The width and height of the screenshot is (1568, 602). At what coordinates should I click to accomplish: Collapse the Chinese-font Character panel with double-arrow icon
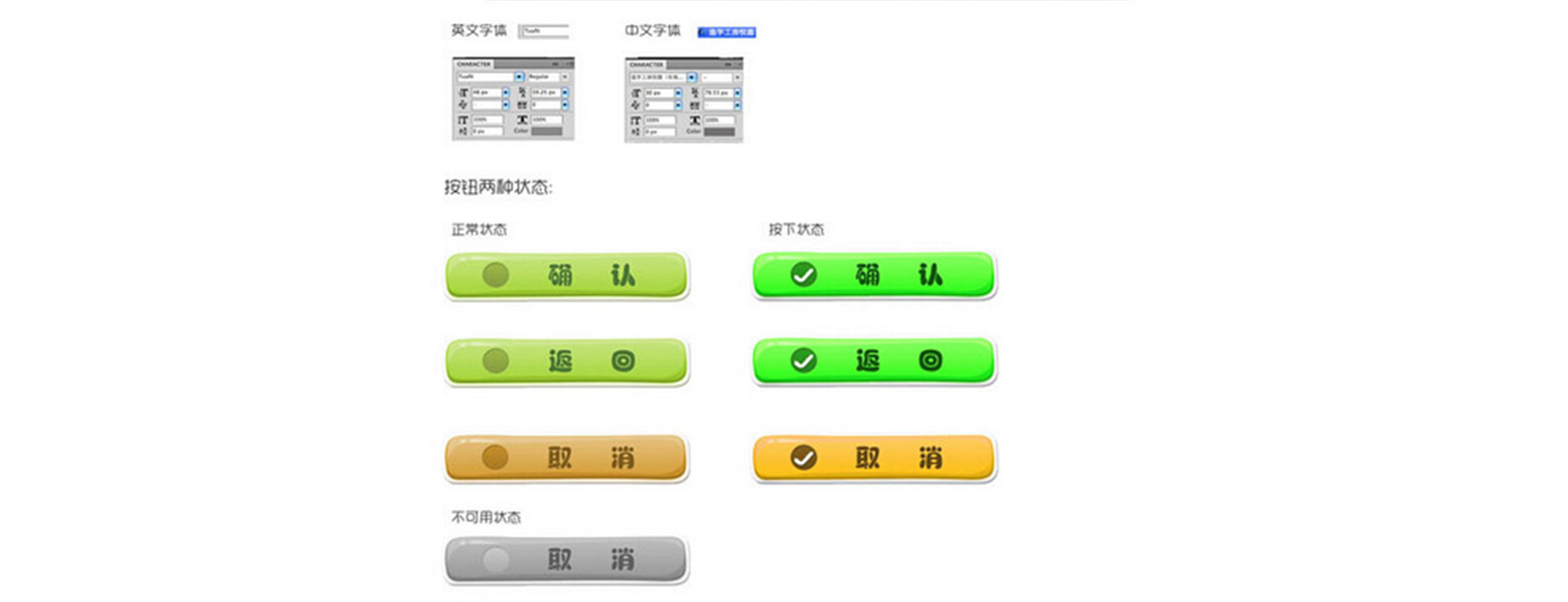point(728,65)
